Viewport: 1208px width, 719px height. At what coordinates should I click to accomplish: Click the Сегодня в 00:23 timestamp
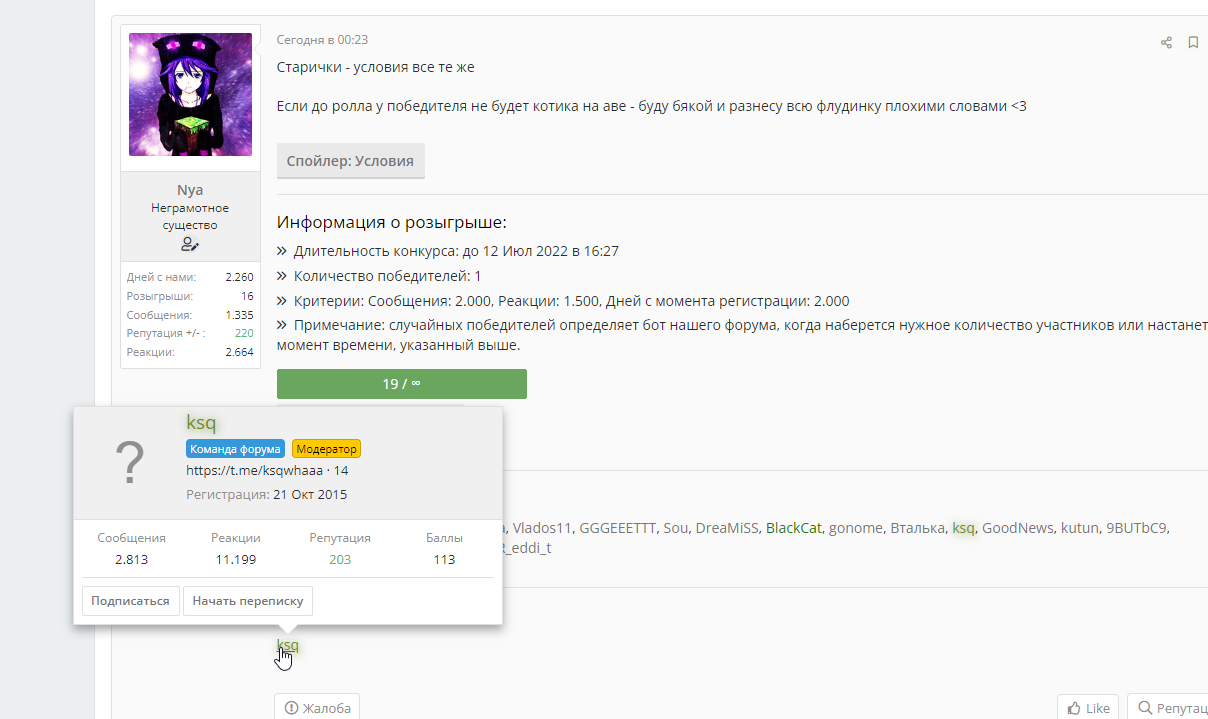(x=322, y=40)
